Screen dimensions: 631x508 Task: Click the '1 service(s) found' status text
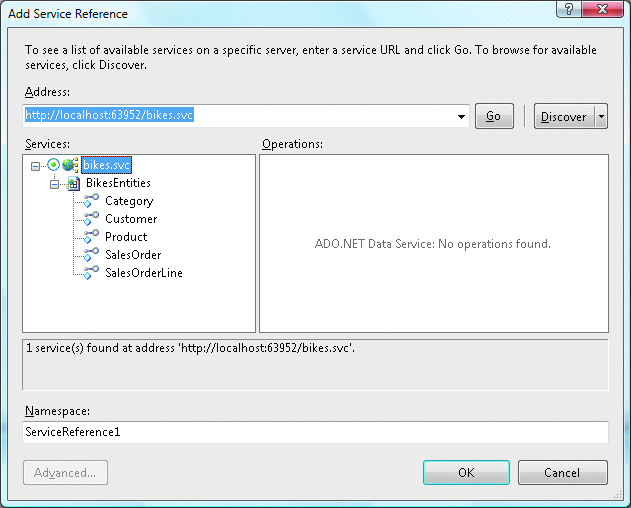coord(190,348)
